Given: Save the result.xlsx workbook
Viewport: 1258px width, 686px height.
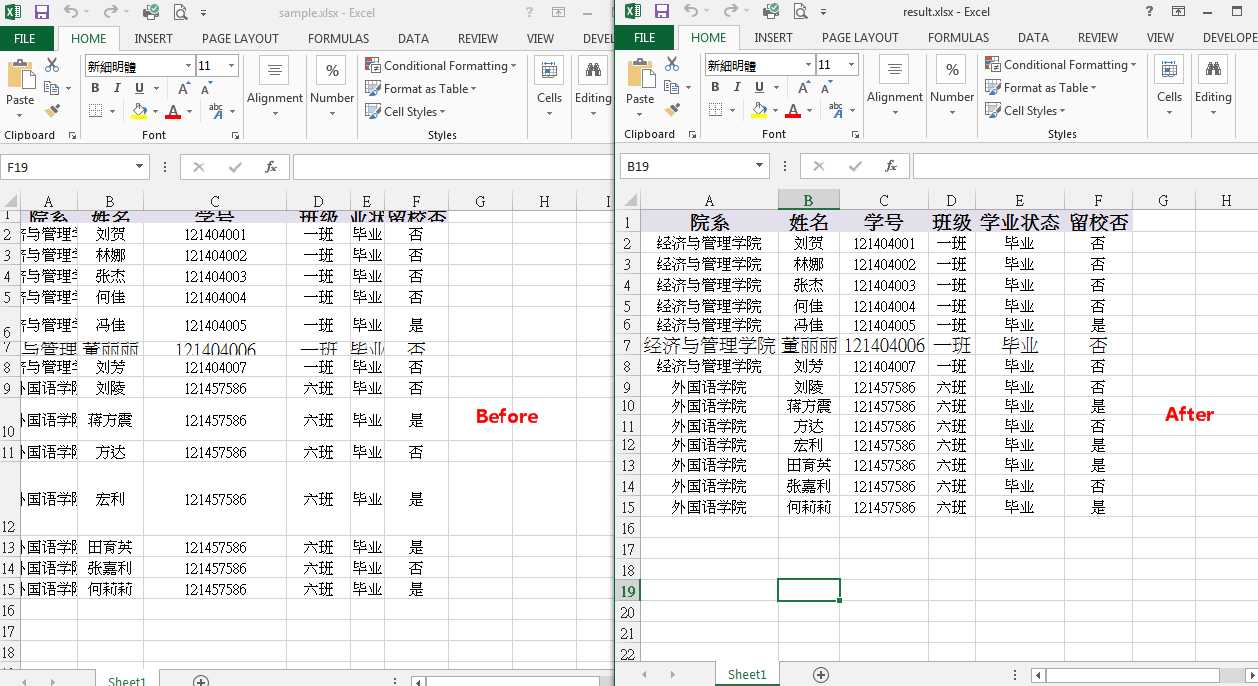Looking at the screenshot, I should click(x=661, y=12).
